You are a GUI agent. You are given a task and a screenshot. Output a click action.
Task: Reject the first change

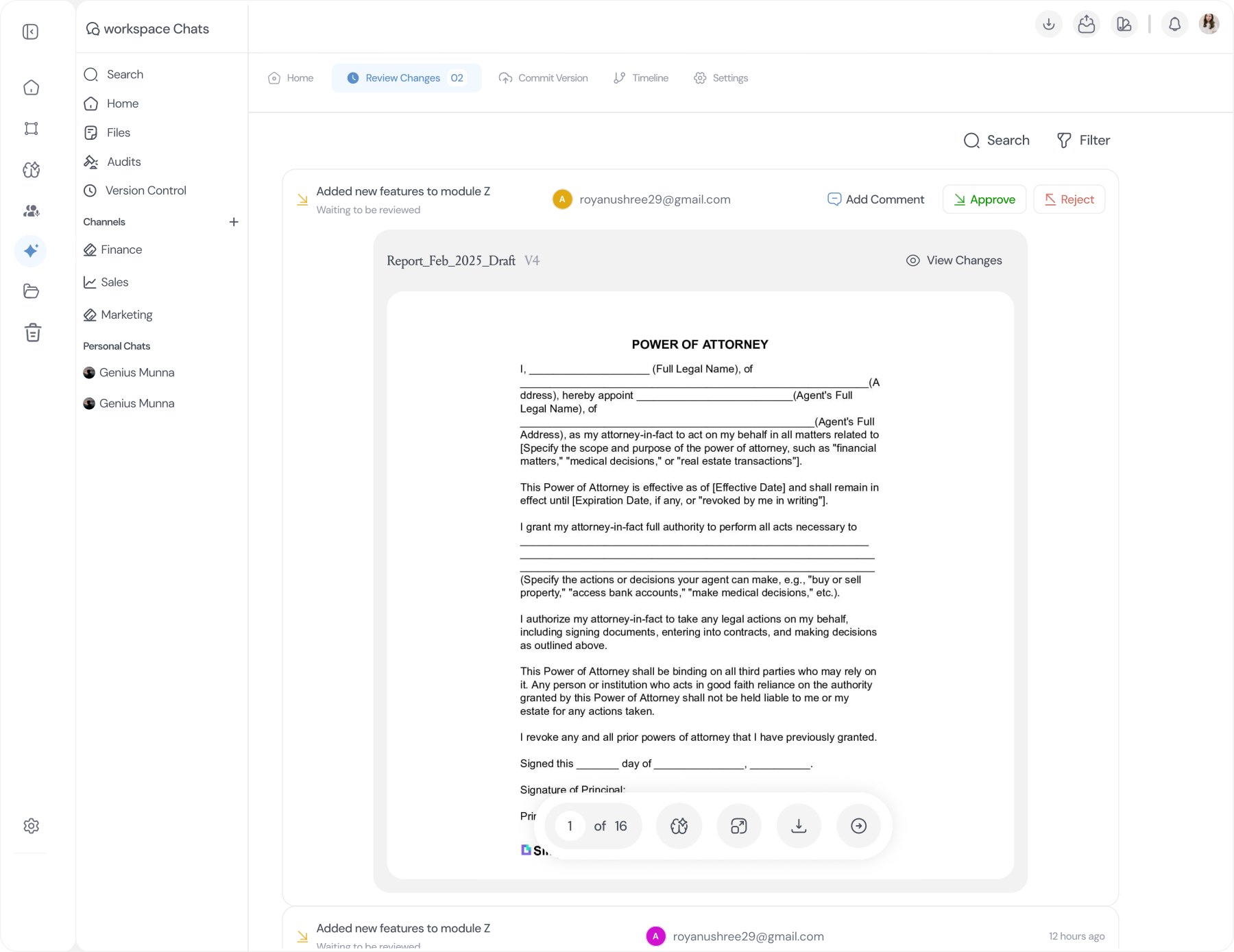tap(1069, 199)
